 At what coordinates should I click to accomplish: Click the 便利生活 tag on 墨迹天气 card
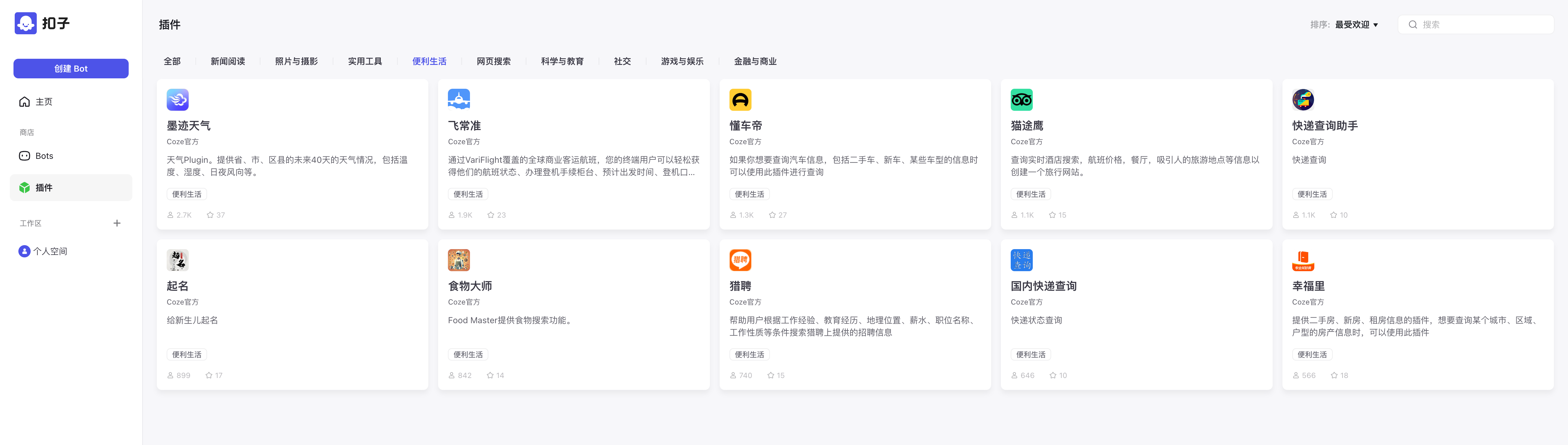[187, 195]
